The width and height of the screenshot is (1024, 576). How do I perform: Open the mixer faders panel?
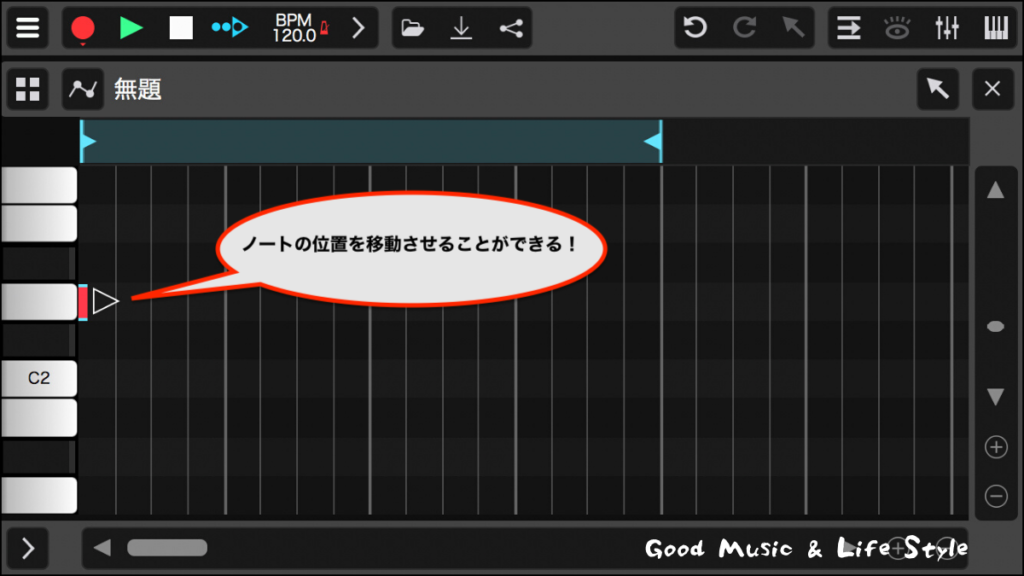click(946, 28)
